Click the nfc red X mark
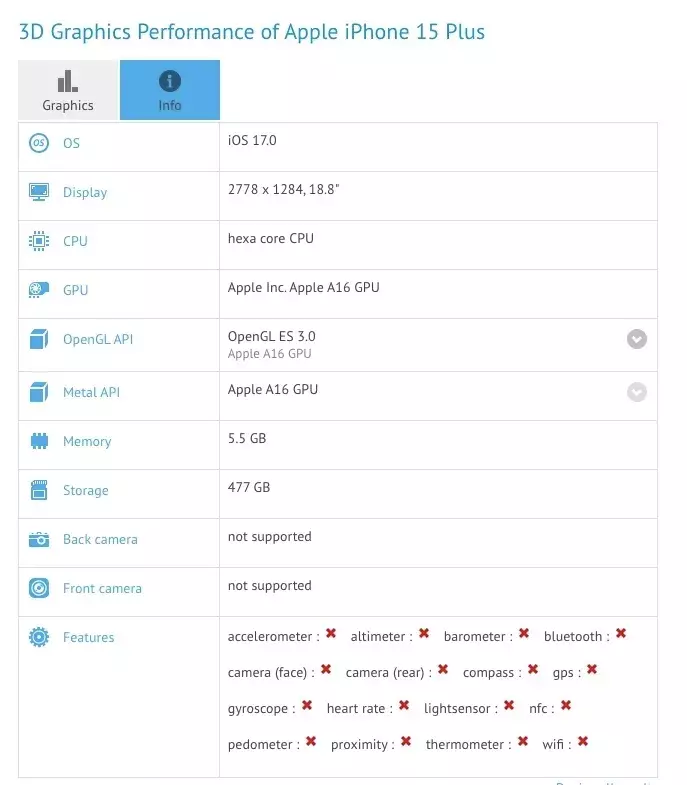Image resolution: width=687 pixels, height=785 pixels. coord(566,705)
